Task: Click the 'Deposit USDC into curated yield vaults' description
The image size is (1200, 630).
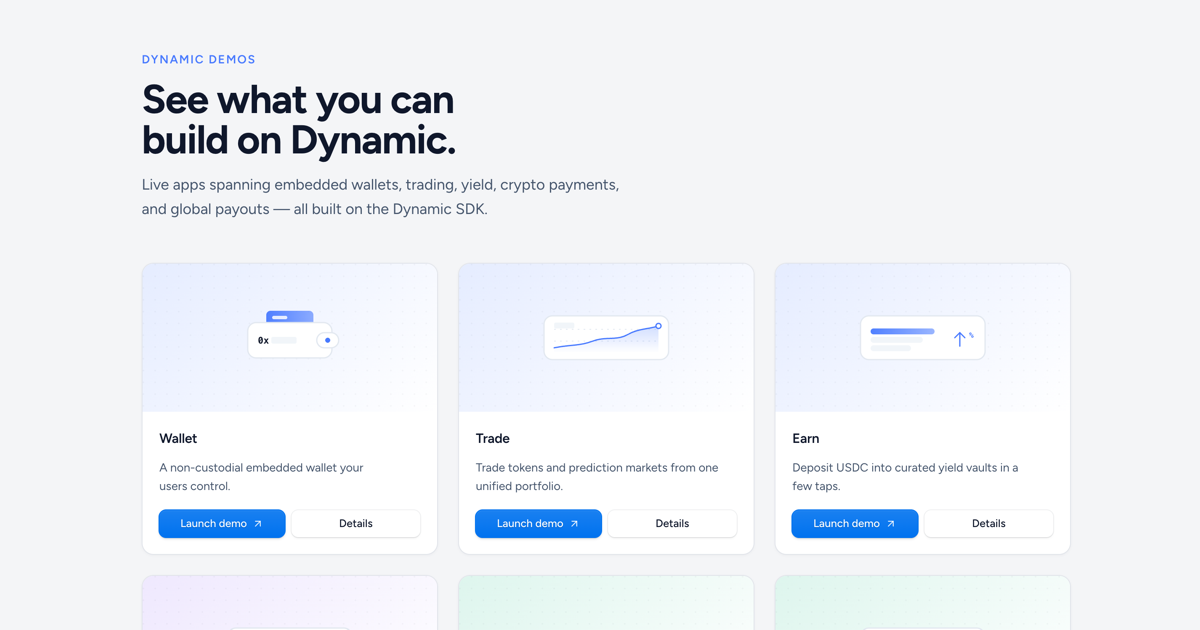Action: pyautogui.click(x=905, y=477)
